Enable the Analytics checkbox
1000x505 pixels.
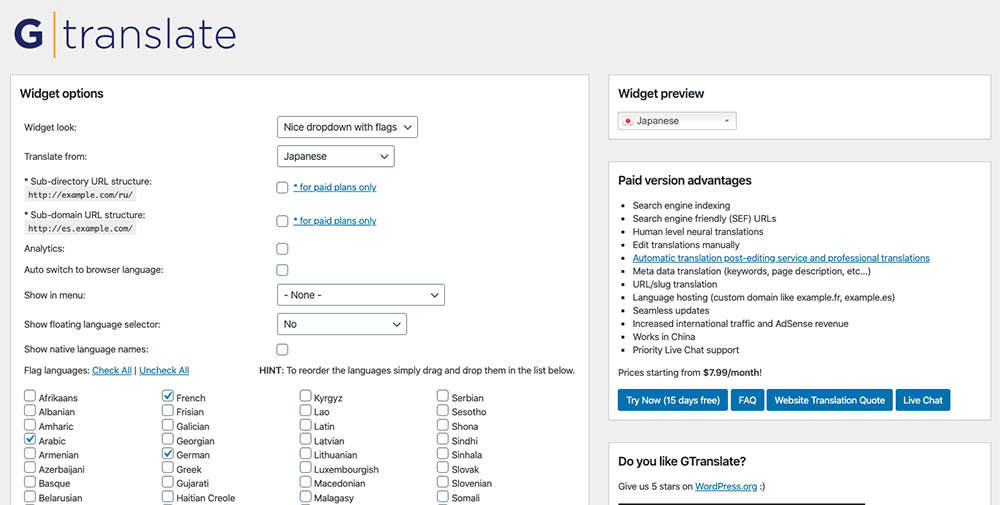[x=282, y=249]
